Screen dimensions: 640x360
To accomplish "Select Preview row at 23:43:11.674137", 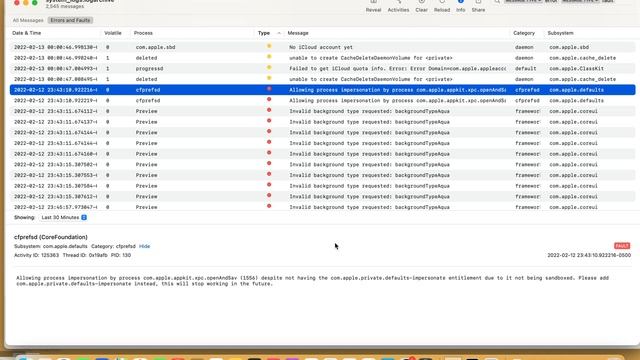I will [x=322, y=122].
